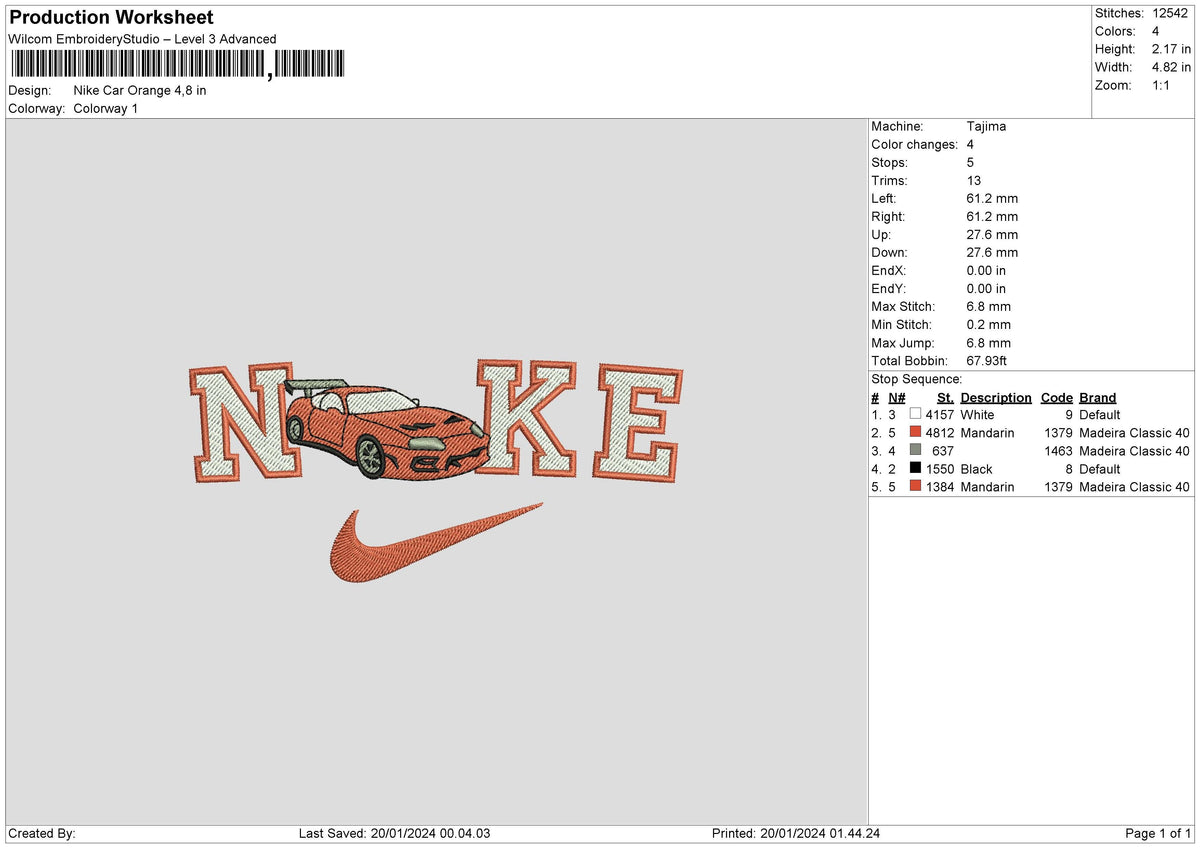Click the code '1463' in row 3
The image size is (1200, 848).
click(1057, 450)
